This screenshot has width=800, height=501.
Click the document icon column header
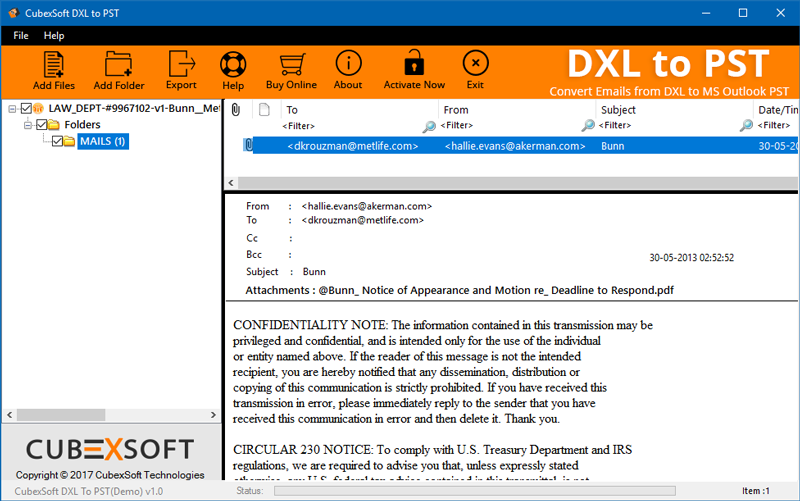tap(264, 110)
